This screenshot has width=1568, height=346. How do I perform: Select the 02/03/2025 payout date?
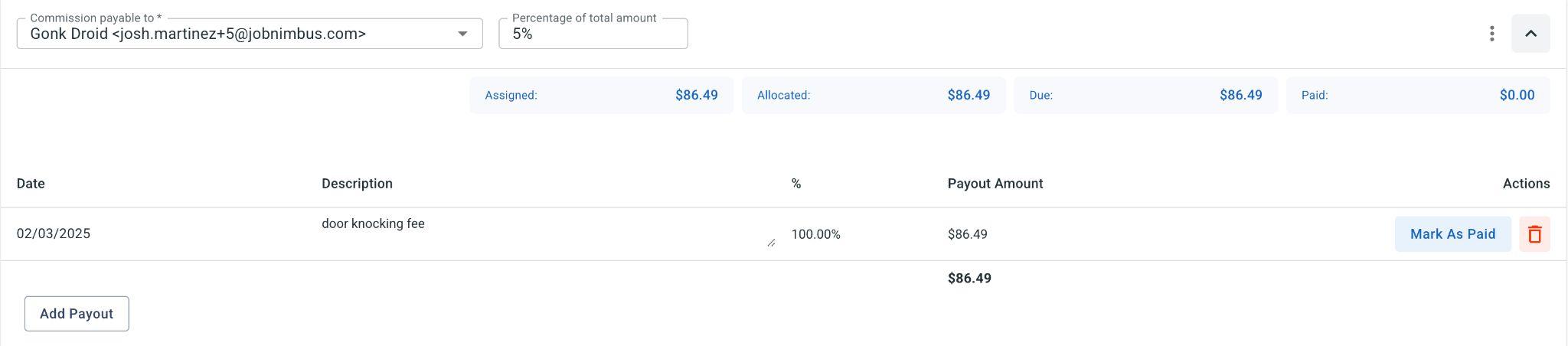(x=54, y=234)
